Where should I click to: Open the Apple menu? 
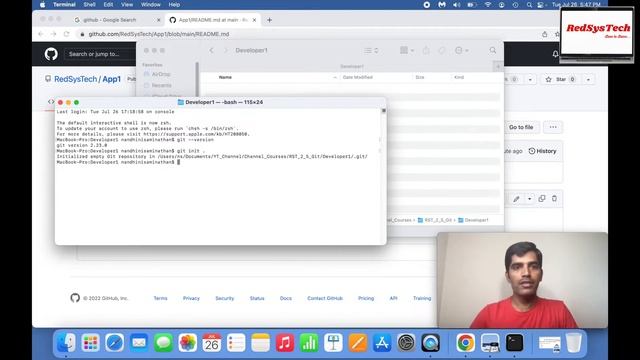tap(43, 5)
